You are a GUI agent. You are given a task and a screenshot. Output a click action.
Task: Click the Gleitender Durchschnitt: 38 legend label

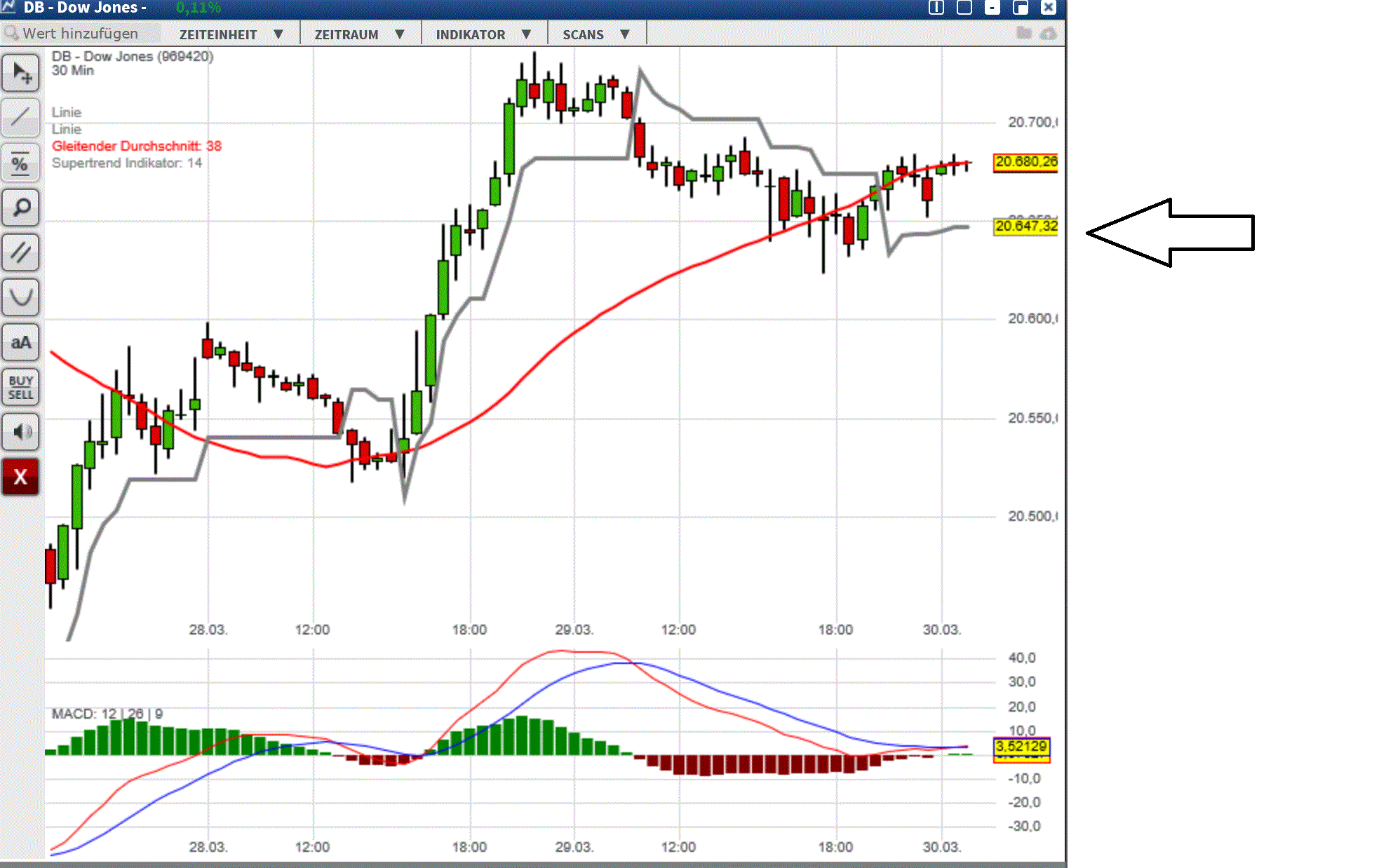pos(135,147)
